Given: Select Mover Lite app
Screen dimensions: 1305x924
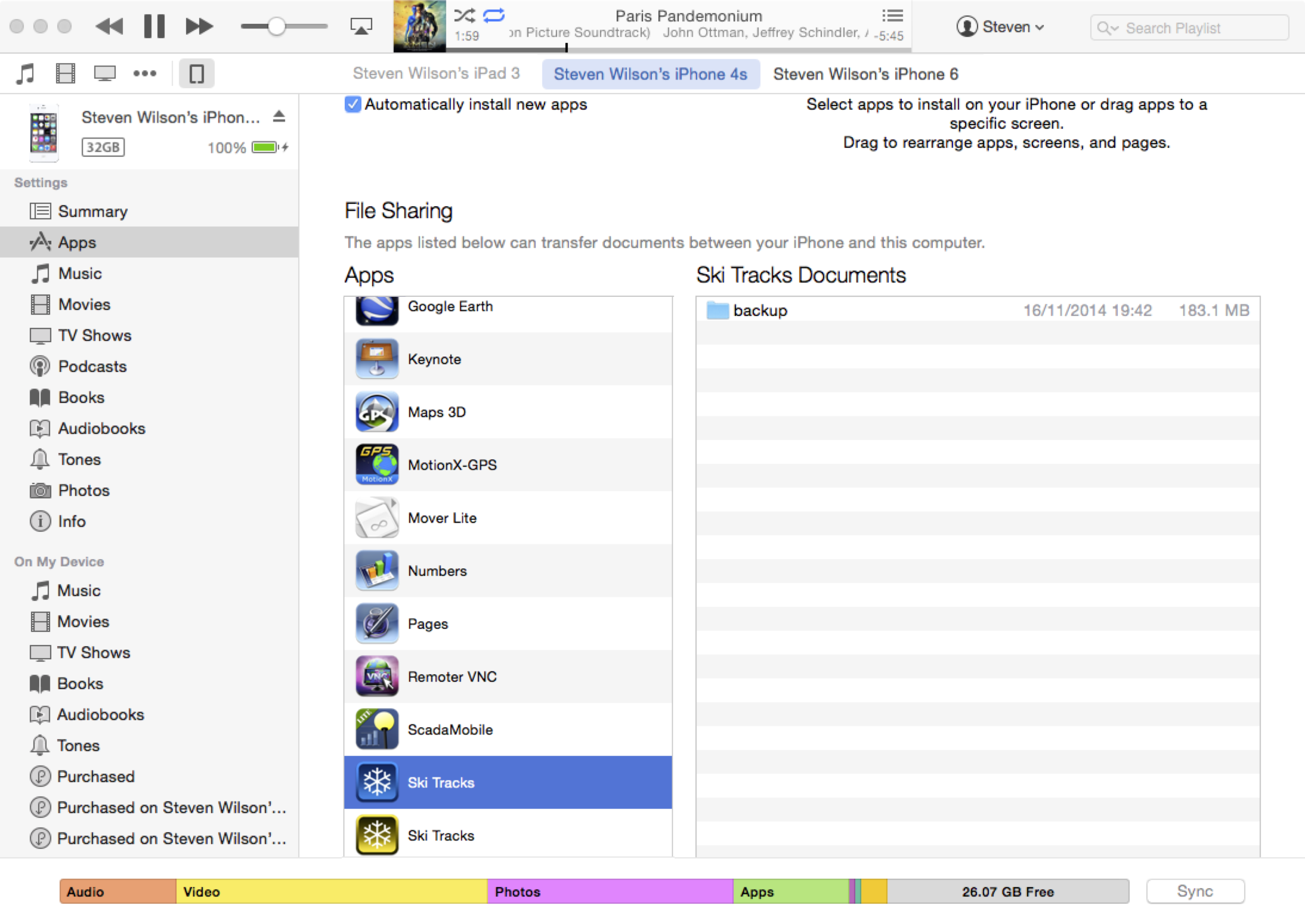Looking at the screenshot, I should (508, 517).
